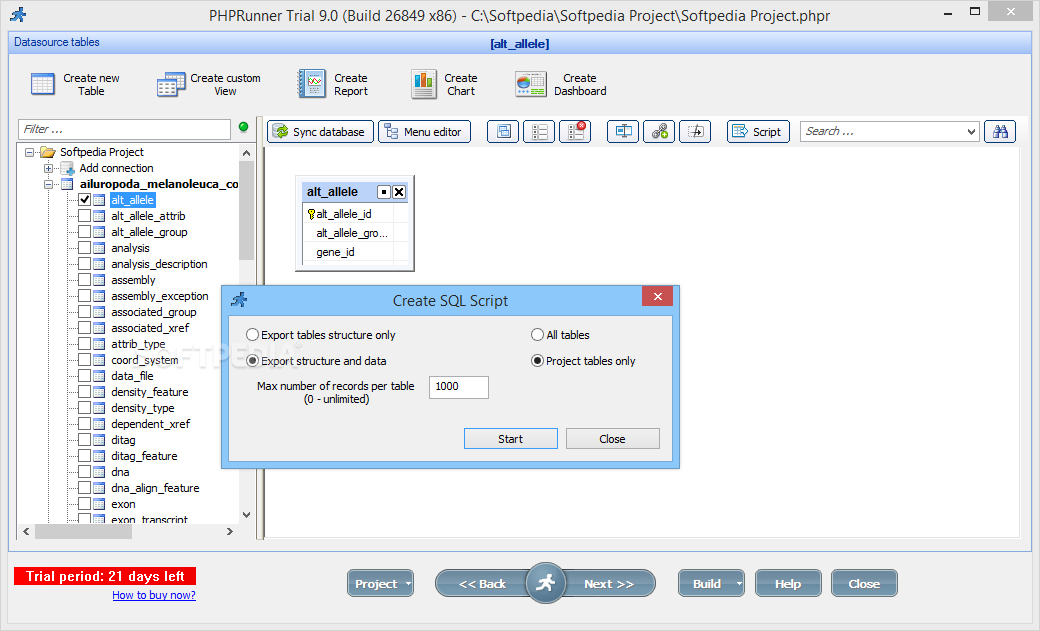This screenshot has height=631, width=1040.
Task: Click the table view icon next to Menu editor
Action: click(503, 131)
